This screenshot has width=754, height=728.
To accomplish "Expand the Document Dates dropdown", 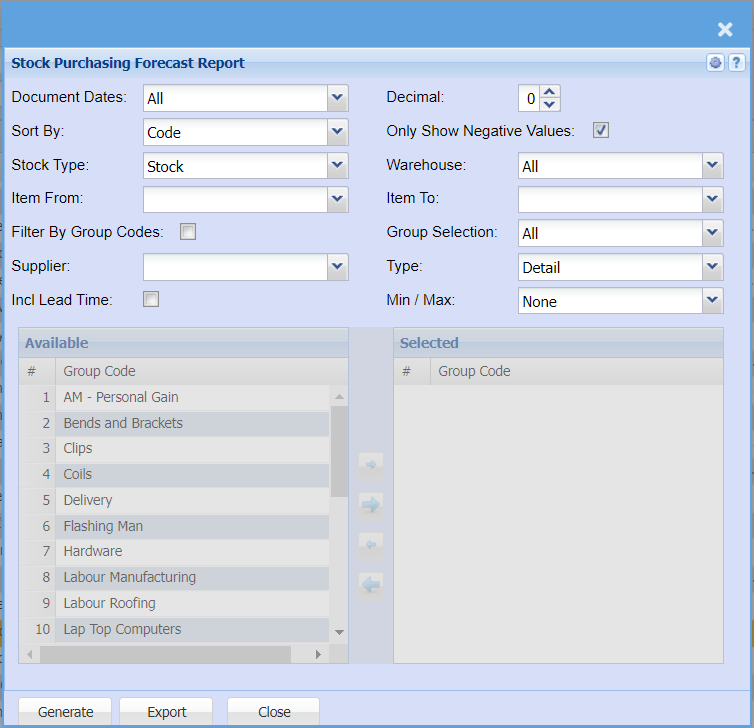I will [x=337, y=98].
